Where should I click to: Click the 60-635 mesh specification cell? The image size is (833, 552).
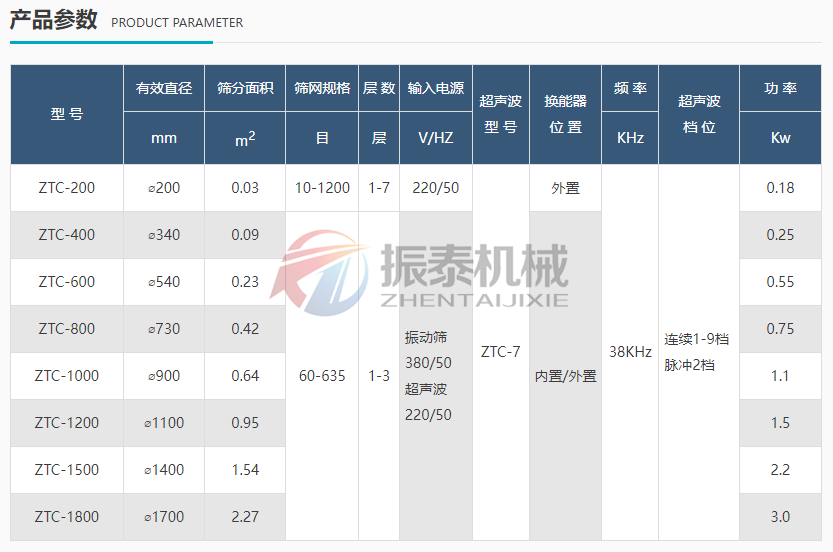point(322,376)
